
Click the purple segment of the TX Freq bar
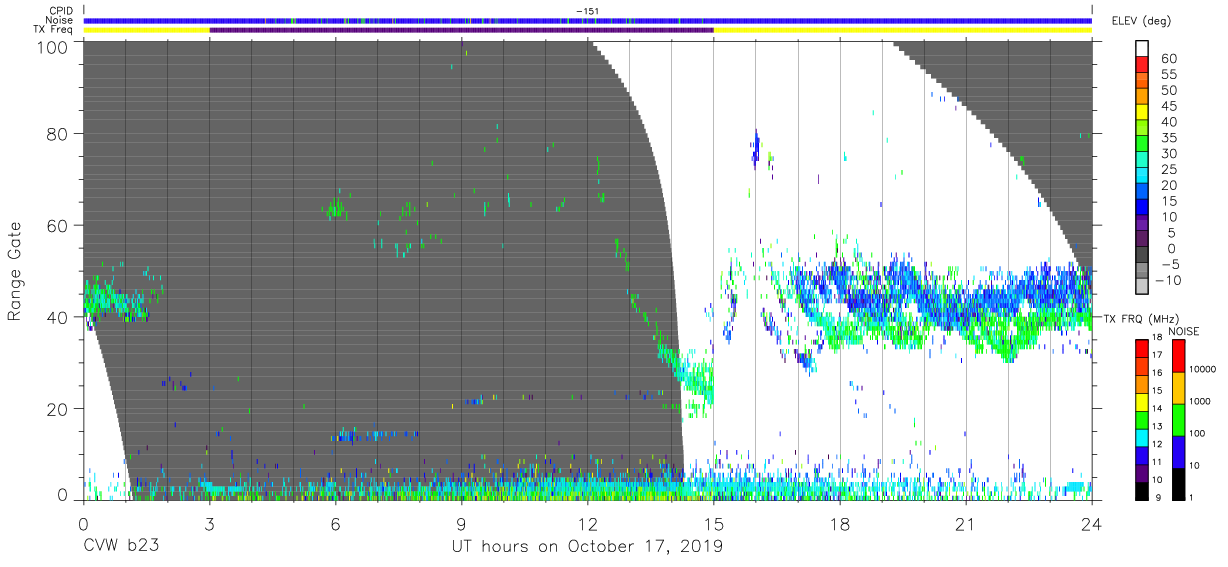tap(461, 30)
